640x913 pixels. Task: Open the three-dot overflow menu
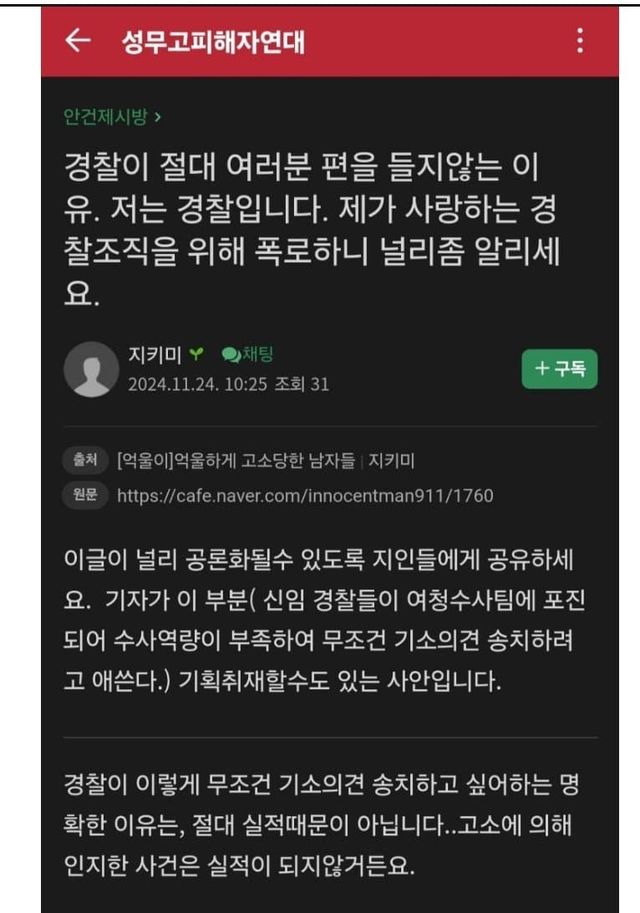tap(579, 41)
